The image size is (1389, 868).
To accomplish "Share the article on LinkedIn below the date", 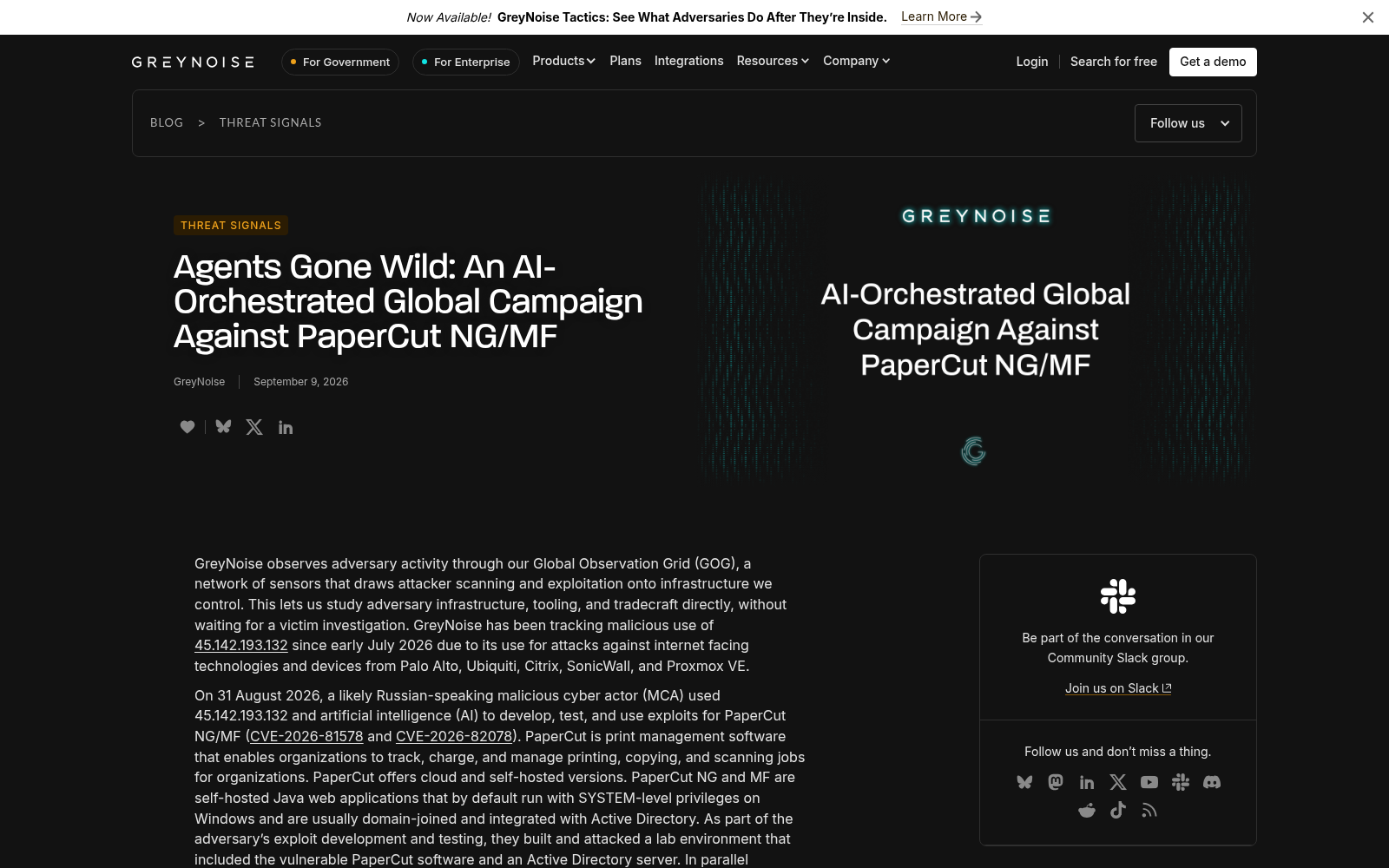I will pos(286,427).
